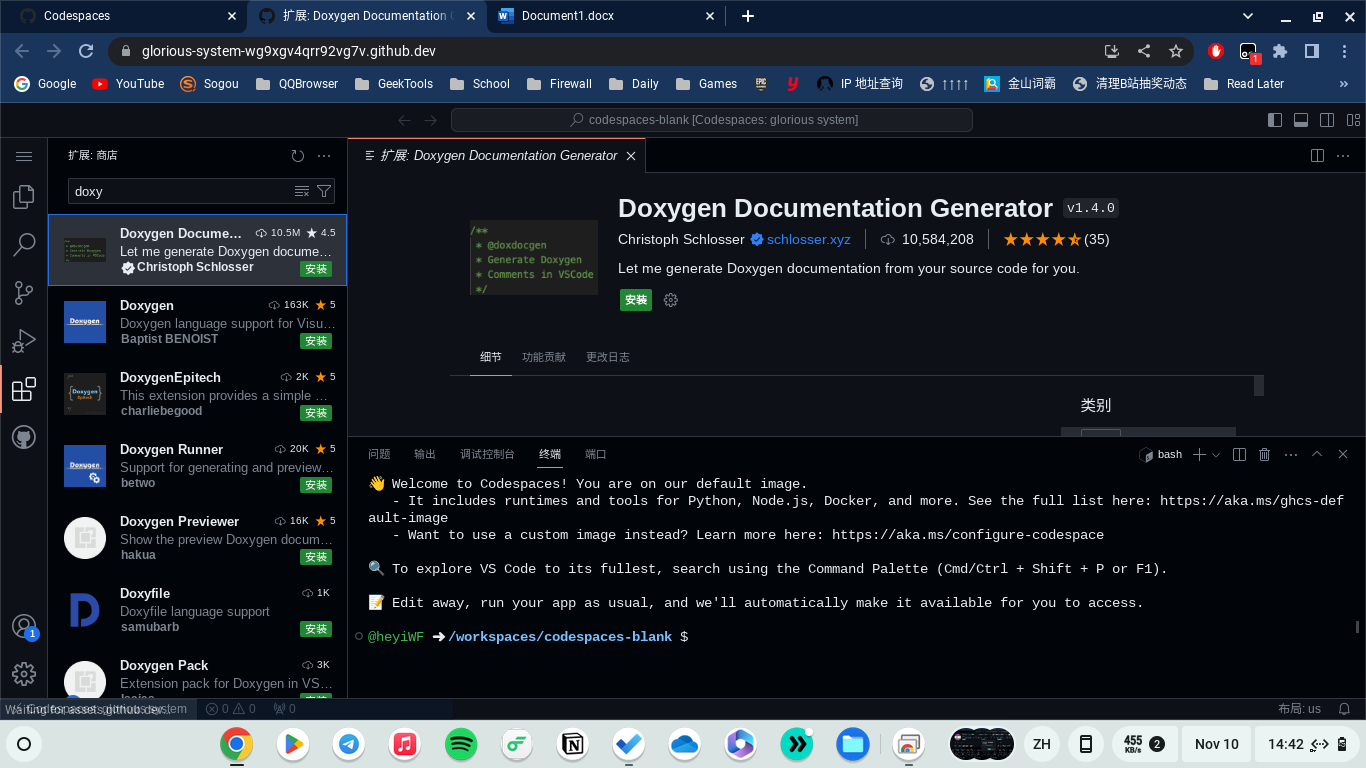The height and width of the screenshot is (768, 1366).
Task: Open the Chrome extensions puzzle menu
Action: pos(1280,51)
